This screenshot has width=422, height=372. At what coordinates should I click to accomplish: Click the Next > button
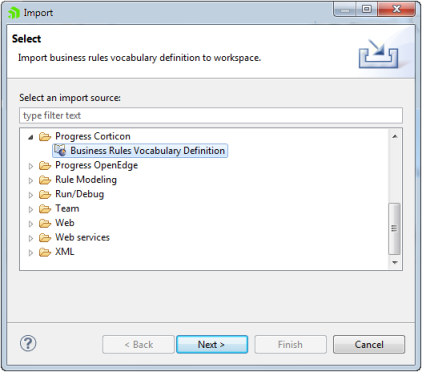point(212,344)
